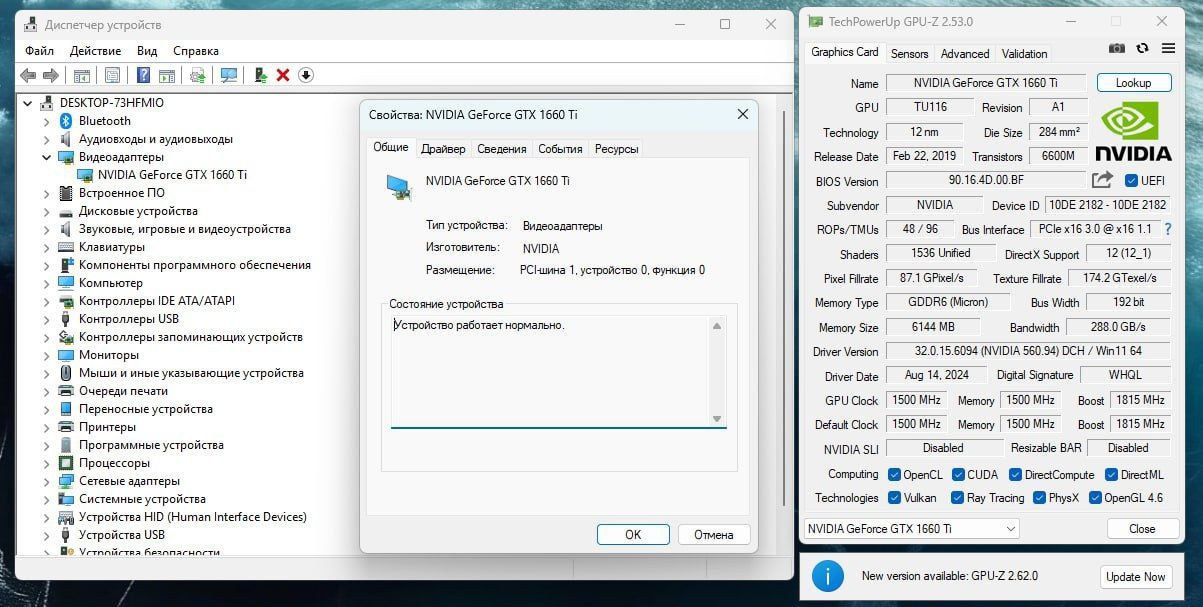
Task: Click the Отмена button
Action: tap(714, 534)
